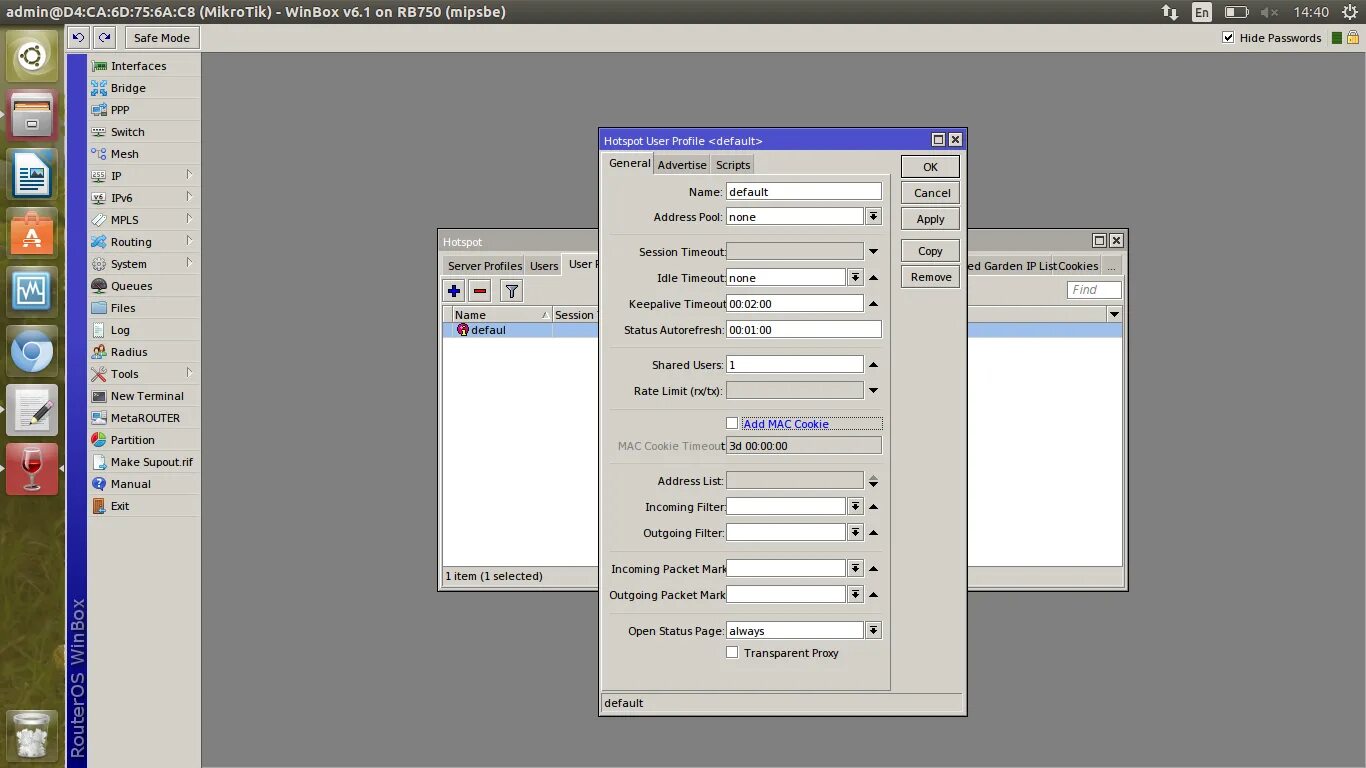Image resolution: width=1366 pixels, height=768 pixels.
Task: Click the New Terminal icon
Action: coord(99,396)
